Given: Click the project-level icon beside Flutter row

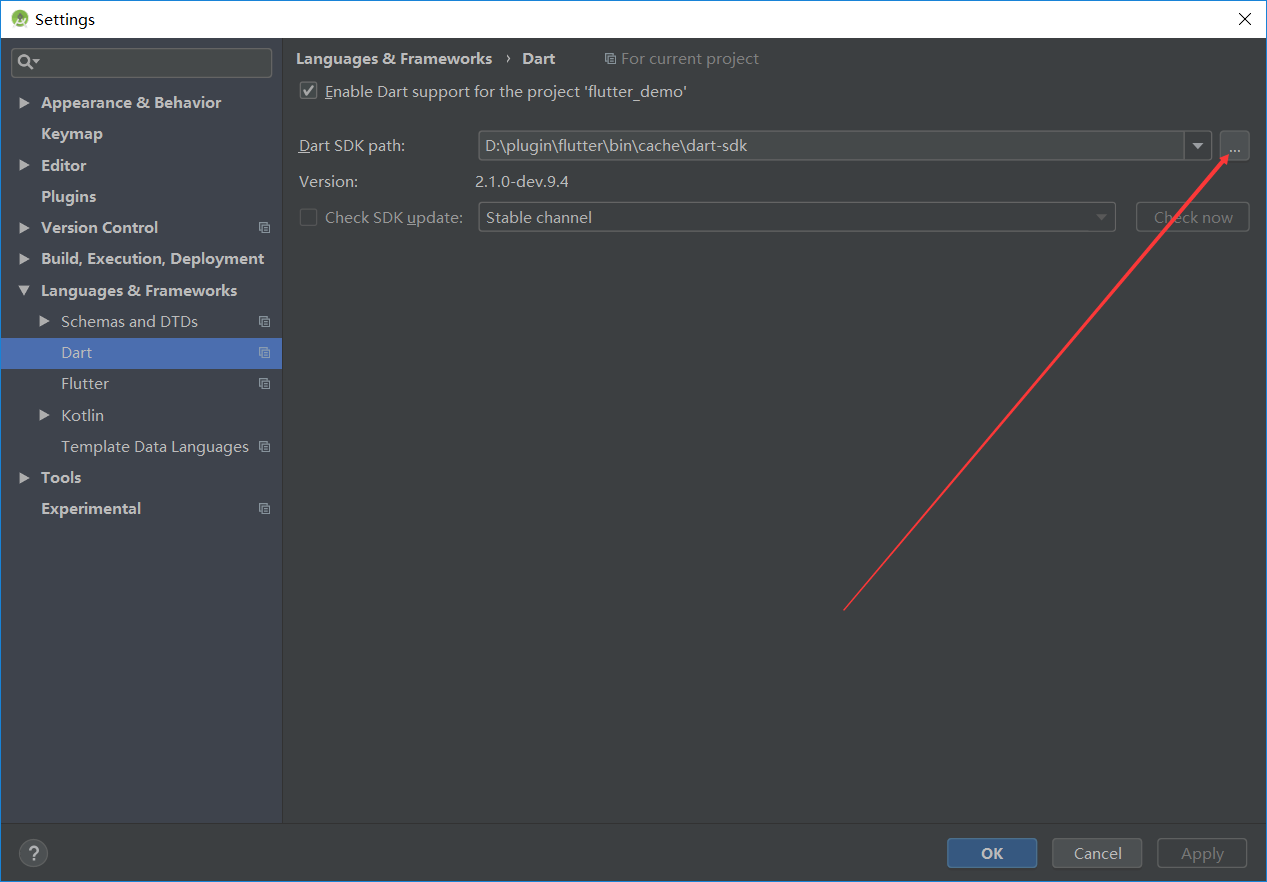Looking at the screenshot, I should tap(264, 384).
